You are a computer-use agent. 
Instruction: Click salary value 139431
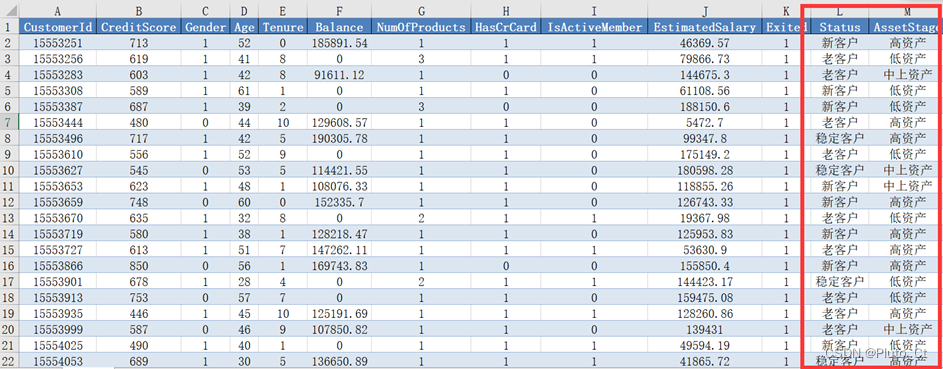[x=705, y=329]
